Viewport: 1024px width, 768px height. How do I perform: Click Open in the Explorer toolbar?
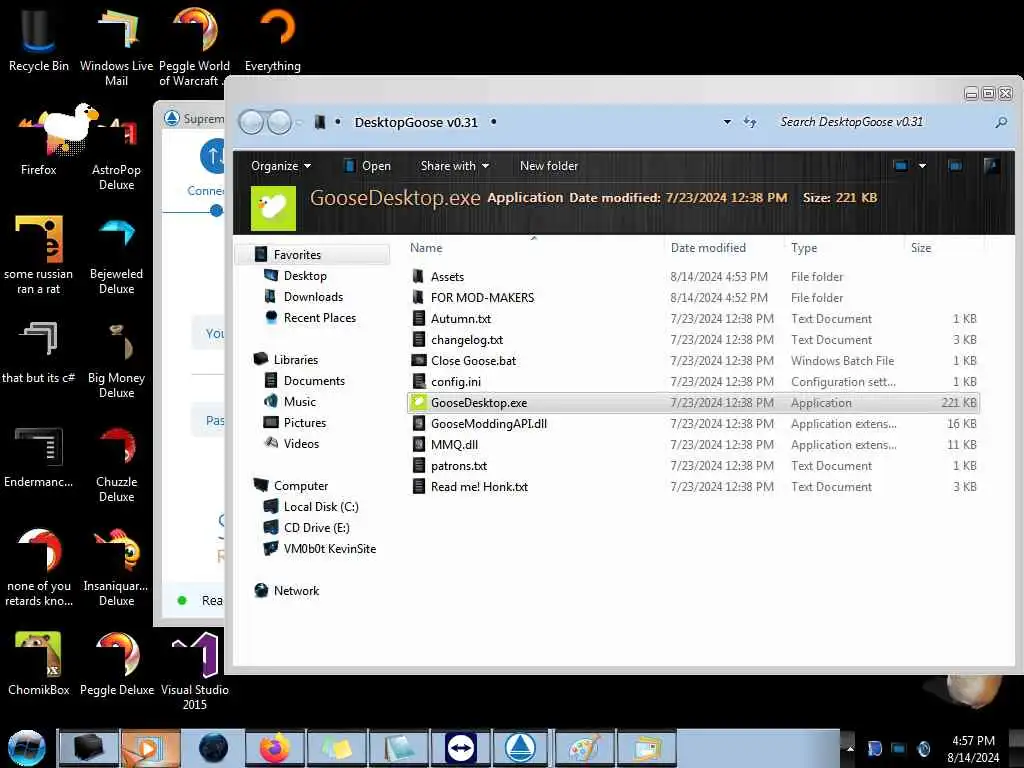tap(367, 166)
